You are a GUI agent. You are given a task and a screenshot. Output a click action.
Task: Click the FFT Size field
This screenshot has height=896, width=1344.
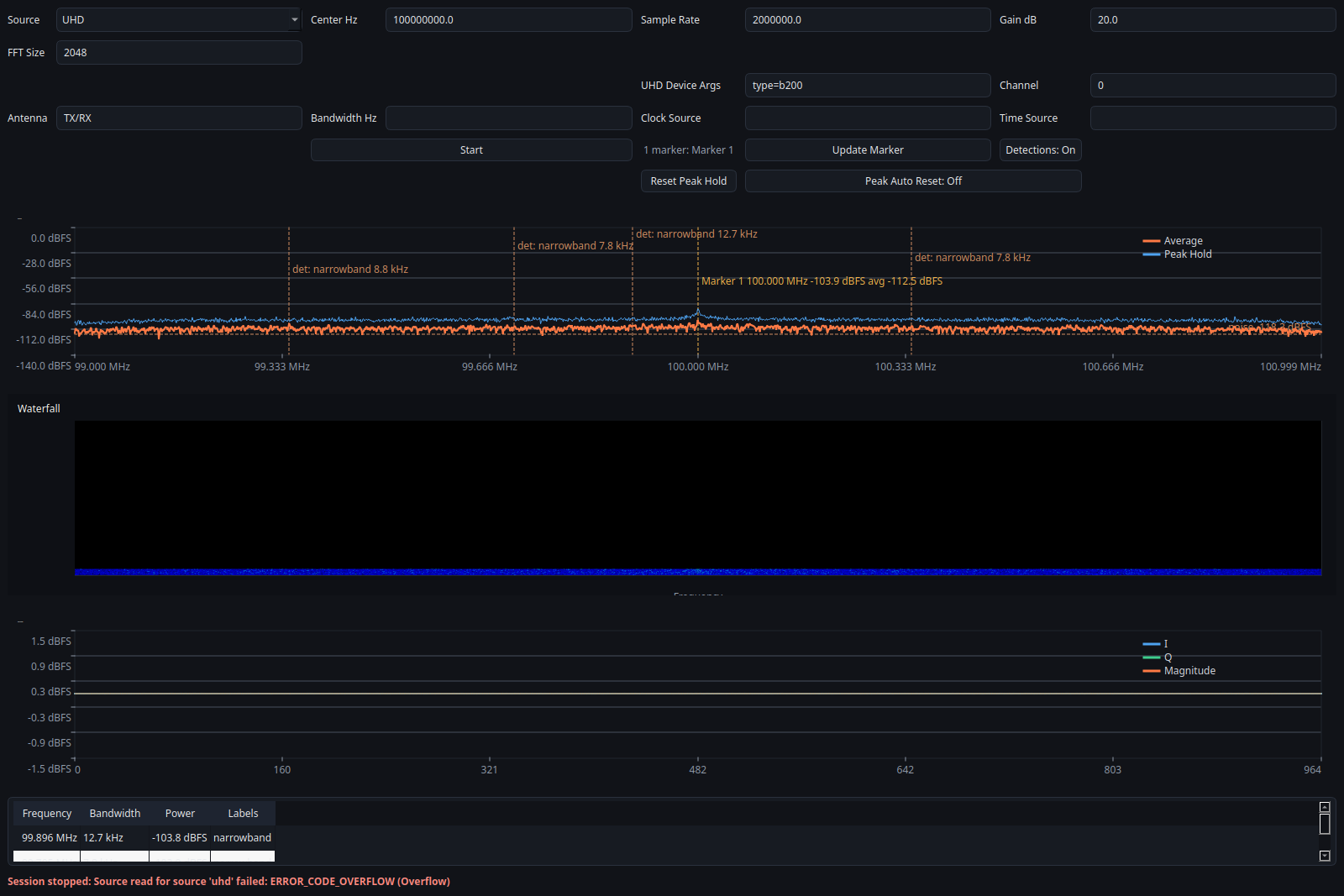[179, 52]
